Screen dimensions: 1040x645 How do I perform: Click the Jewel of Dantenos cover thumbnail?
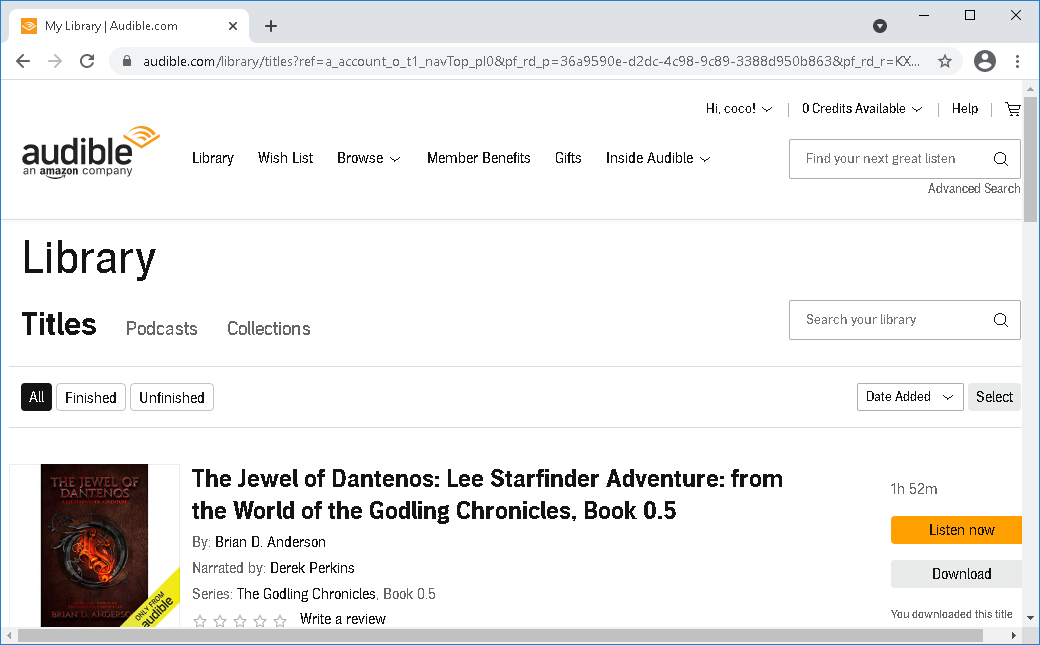pyautogui.click(x=94, y=545)
